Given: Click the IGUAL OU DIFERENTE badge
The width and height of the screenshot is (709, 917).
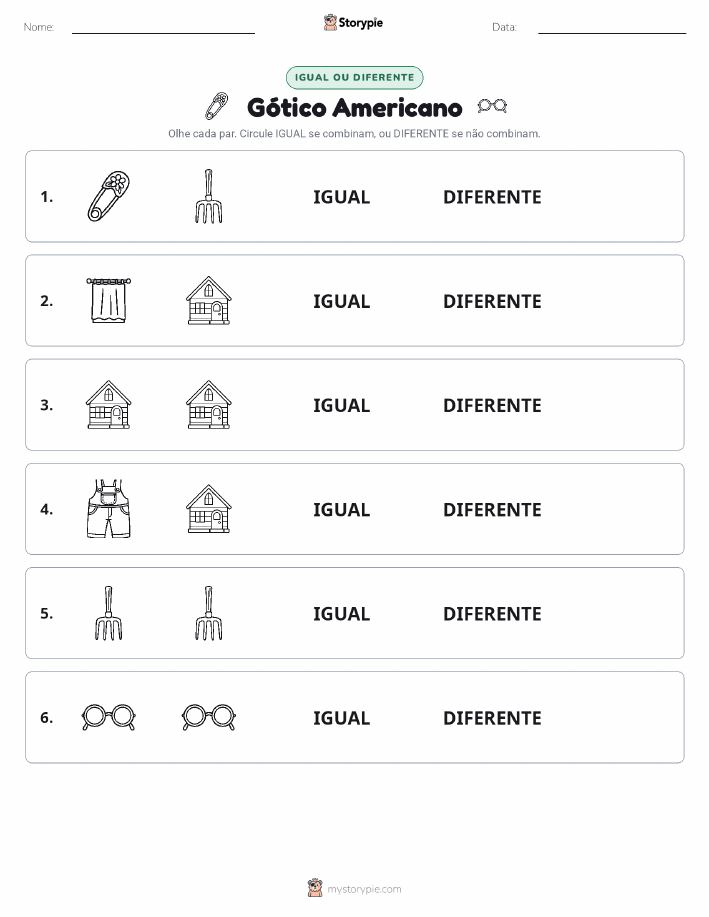Looking at the screenshot, I should 354,77.
